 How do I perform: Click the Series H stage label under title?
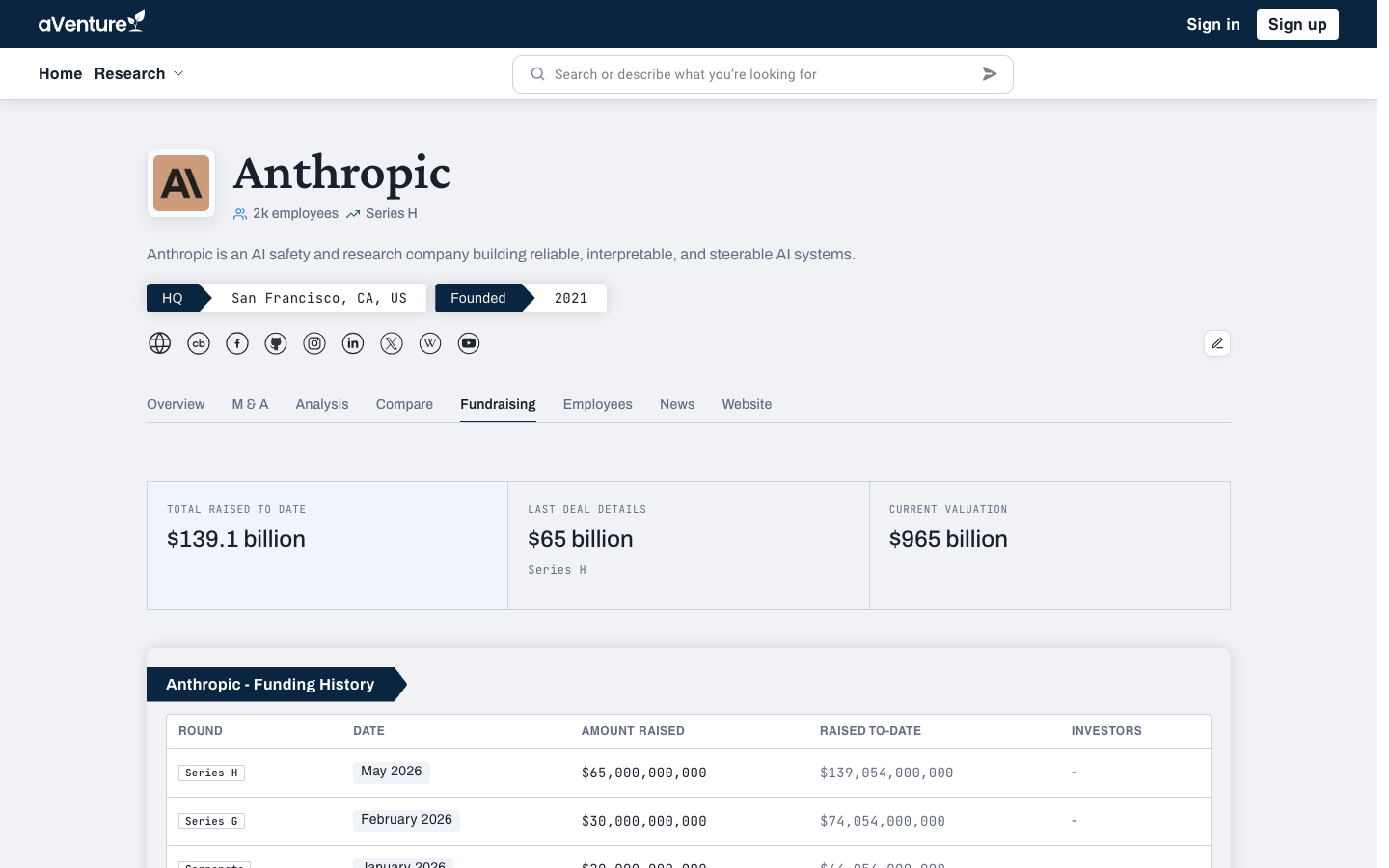coord(392,213)
